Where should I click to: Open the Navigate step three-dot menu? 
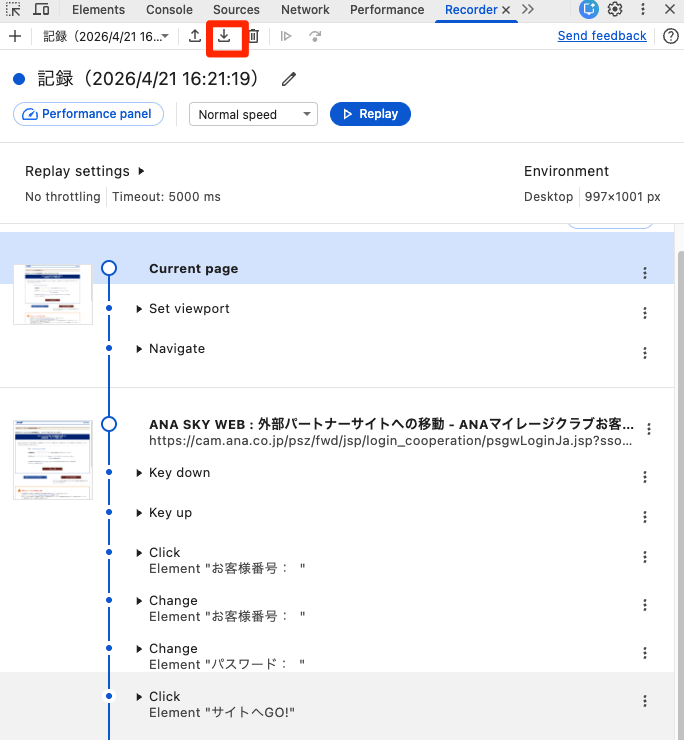[x=645, y=353]
